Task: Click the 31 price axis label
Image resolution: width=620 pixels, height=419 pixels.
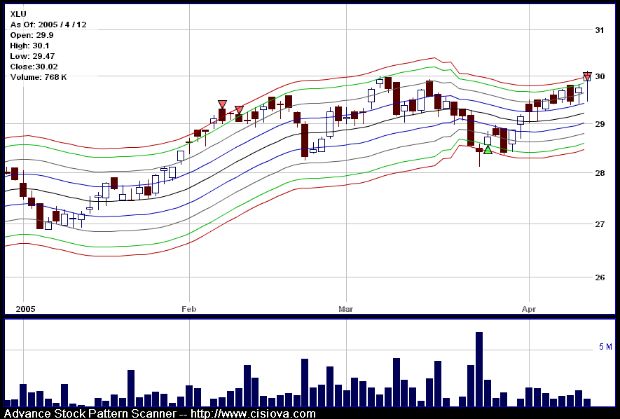Action: pos(600,30)
